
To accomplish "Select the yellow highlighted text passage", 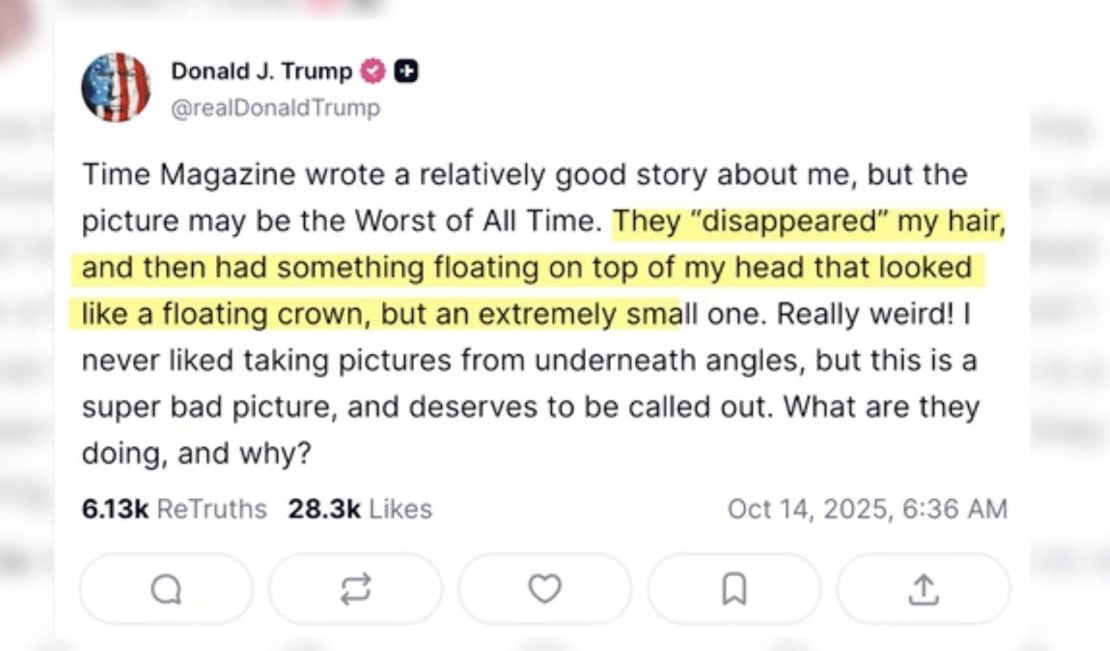I will pyautogui.click(x=540, y=267).
